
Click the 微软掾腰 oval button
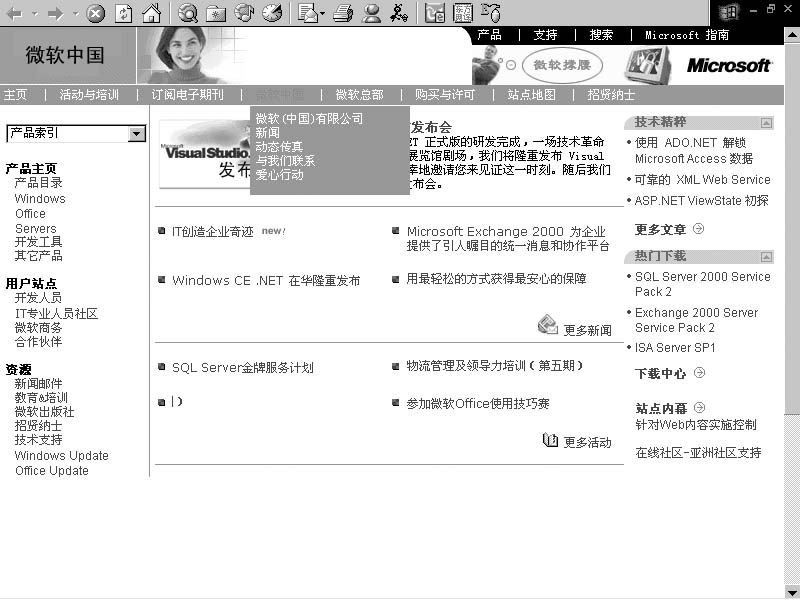coord(562,65)
